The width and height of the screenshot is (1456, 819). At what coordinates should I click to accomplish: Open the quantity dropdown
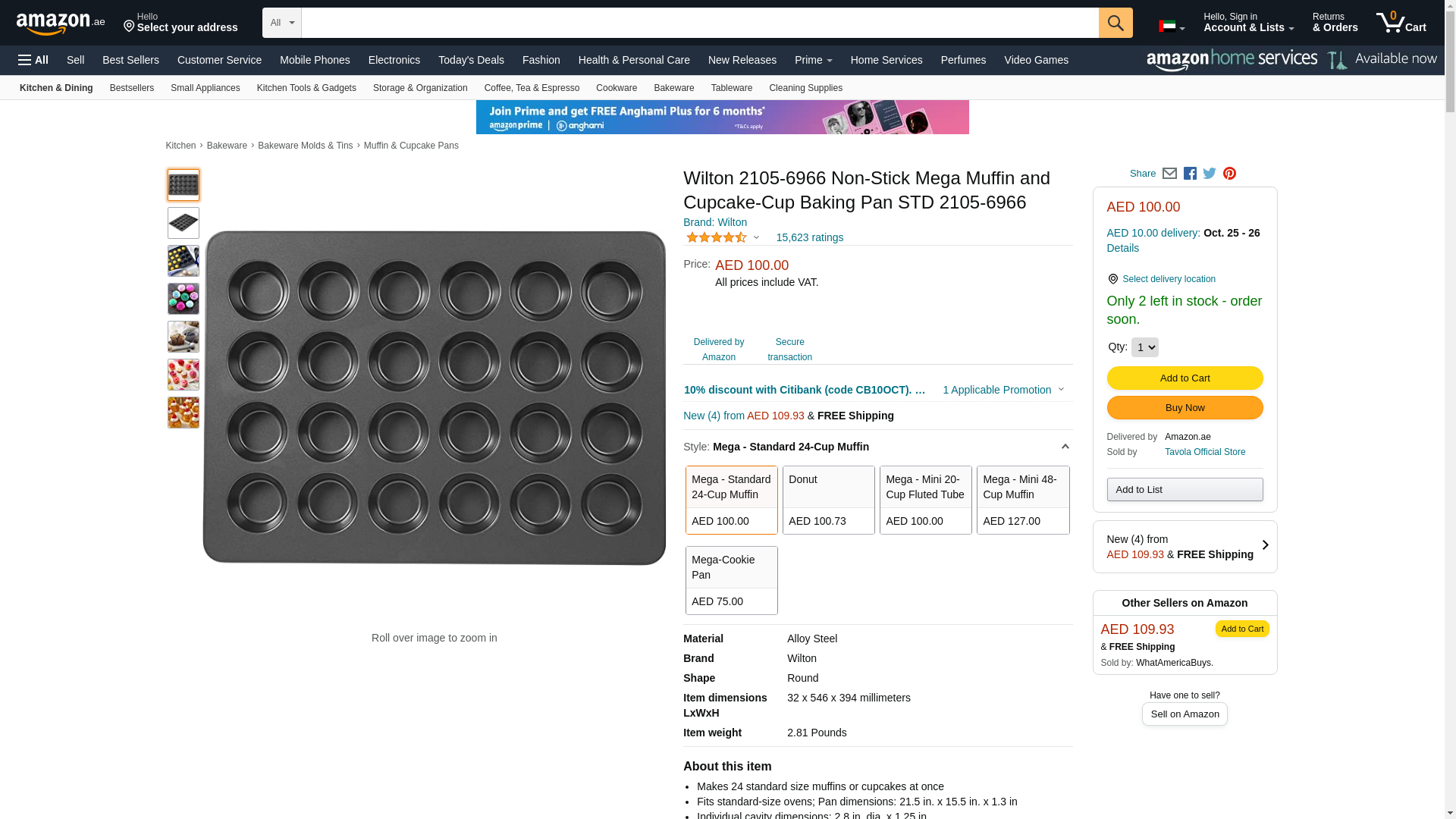pyautogui.click(x=1144, y=347)
